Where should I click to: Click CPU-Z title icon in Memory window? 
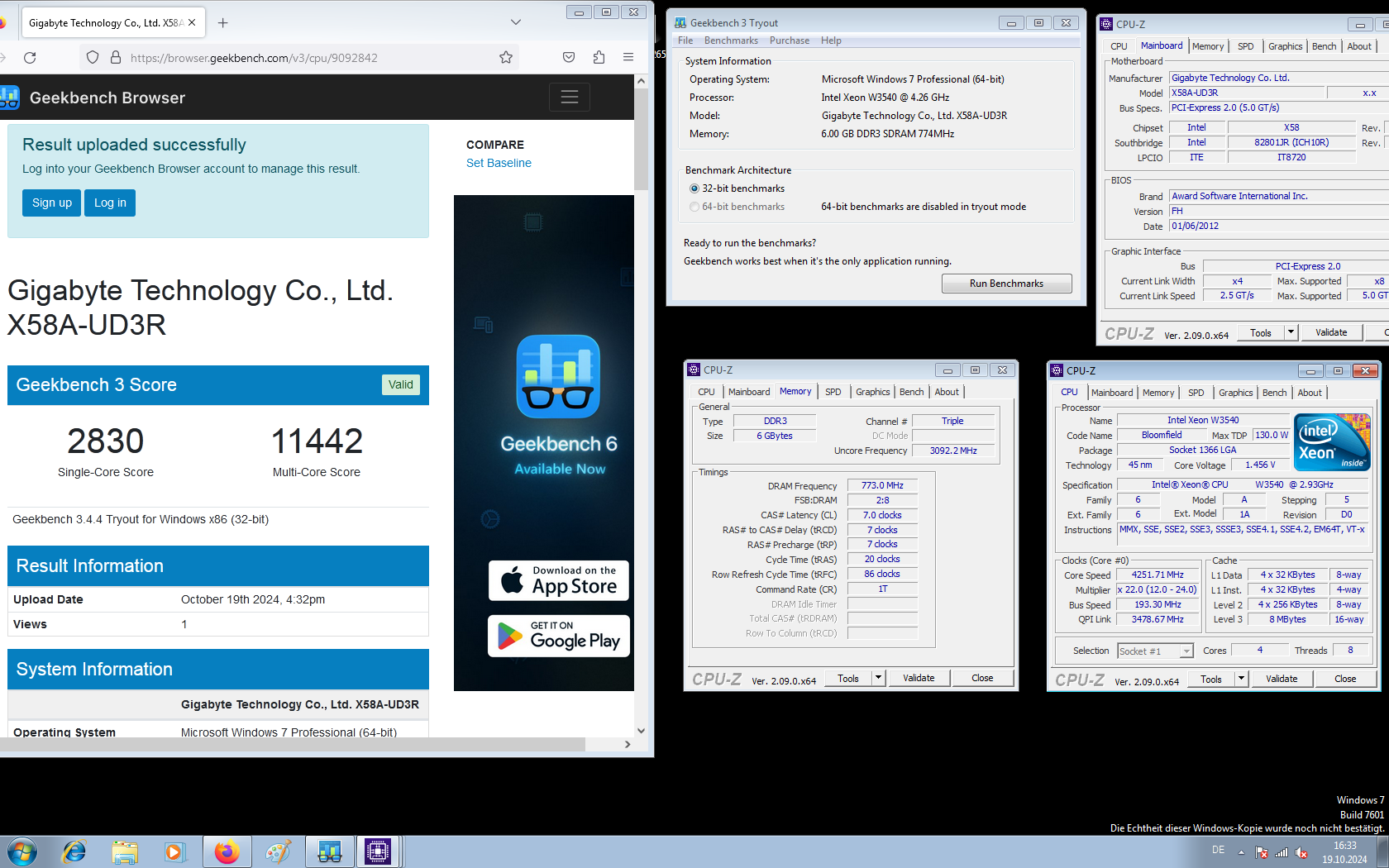pos(694,370)
